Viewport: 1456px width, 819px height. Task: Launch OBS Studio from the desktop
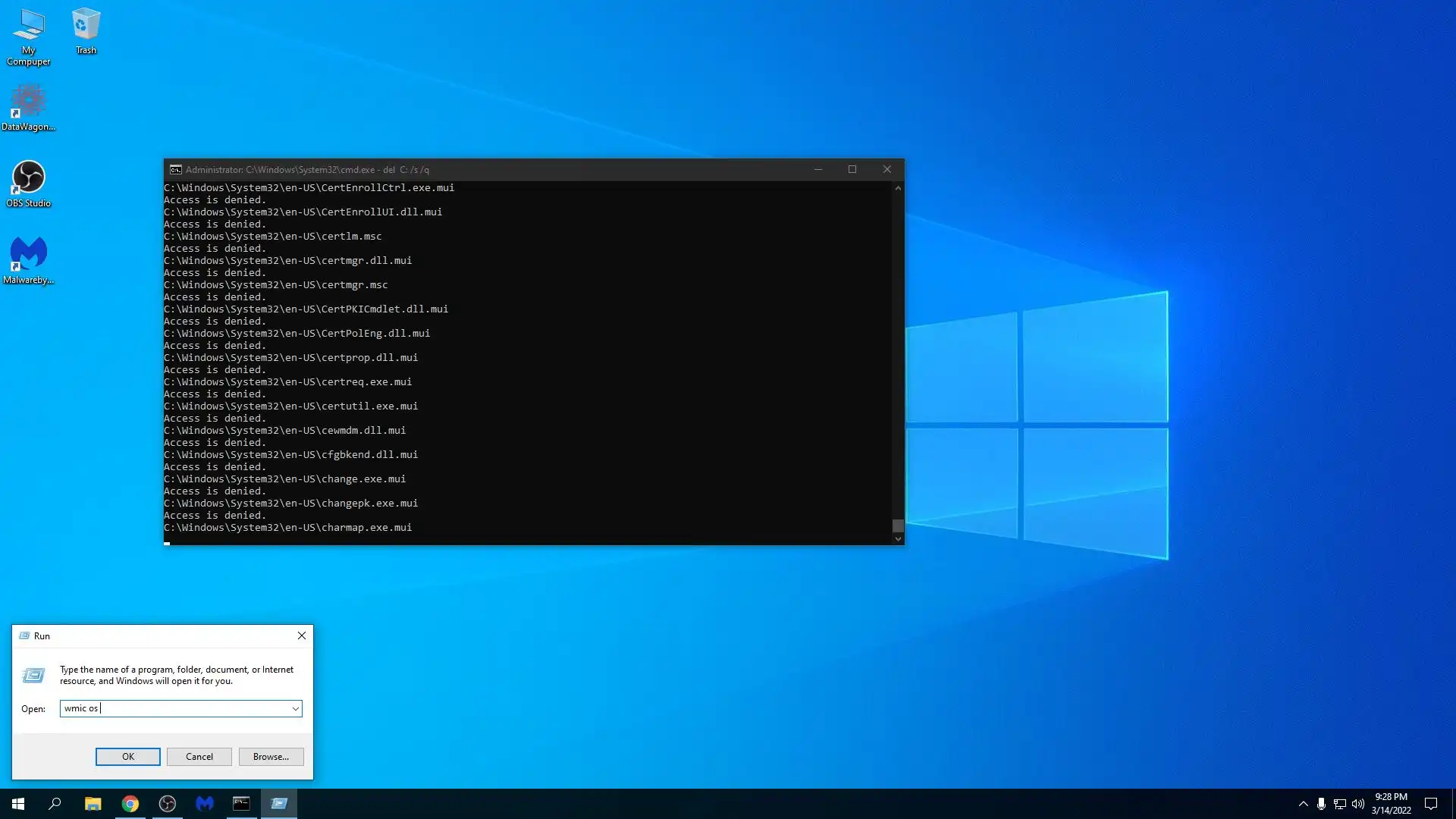tap(28, 184)
